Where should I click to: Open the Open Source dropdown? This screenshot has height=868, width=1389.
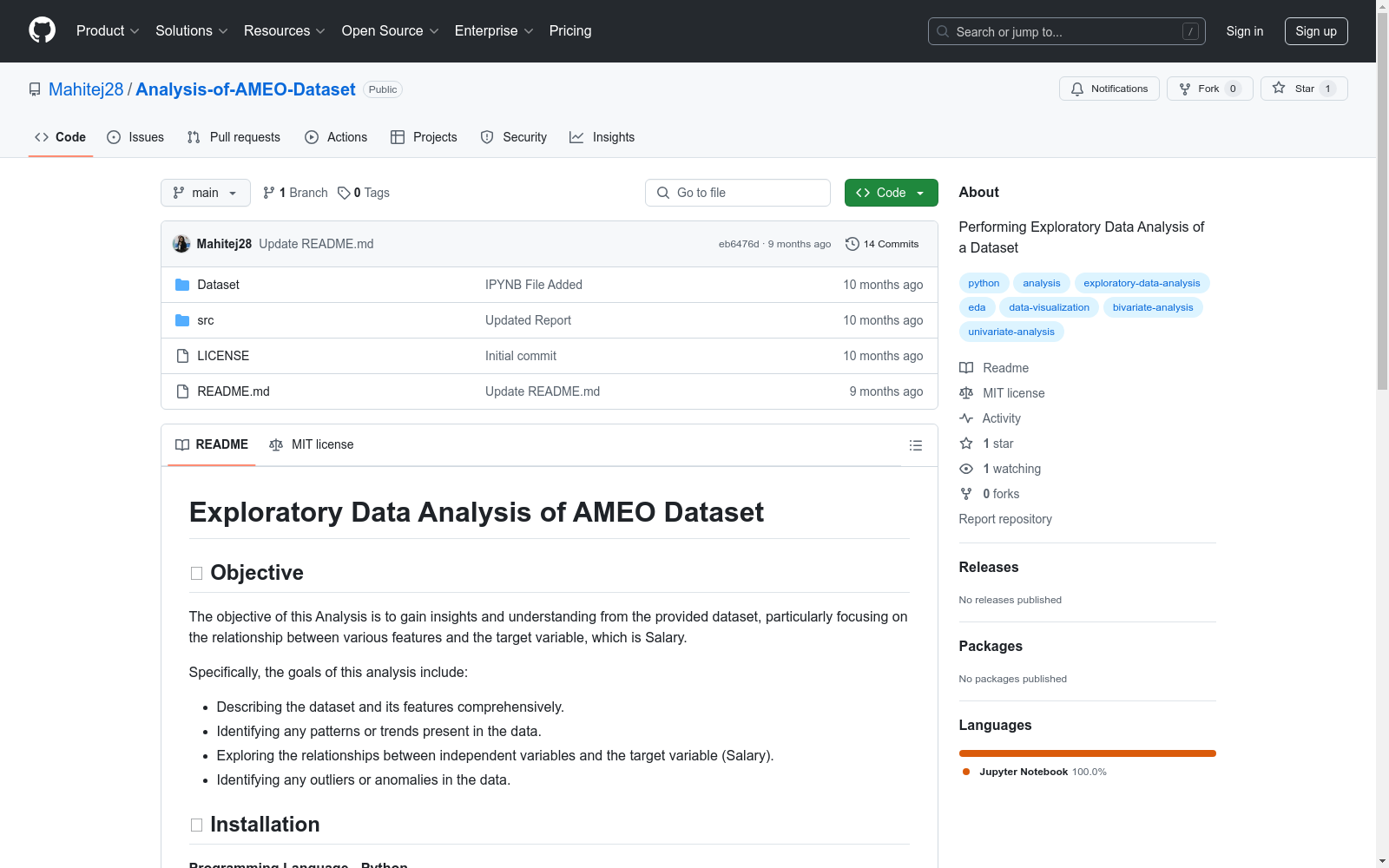click(391, 31)
